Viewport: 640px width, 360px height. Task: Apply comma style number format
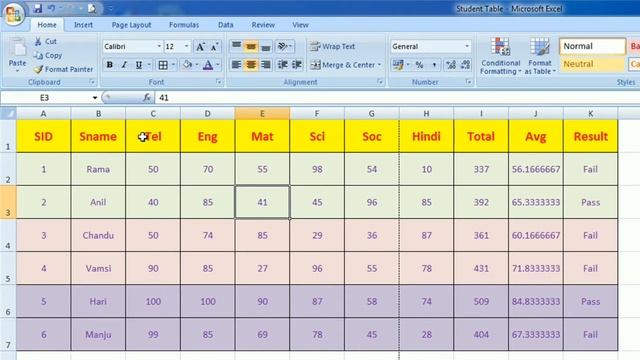[434, 65]
